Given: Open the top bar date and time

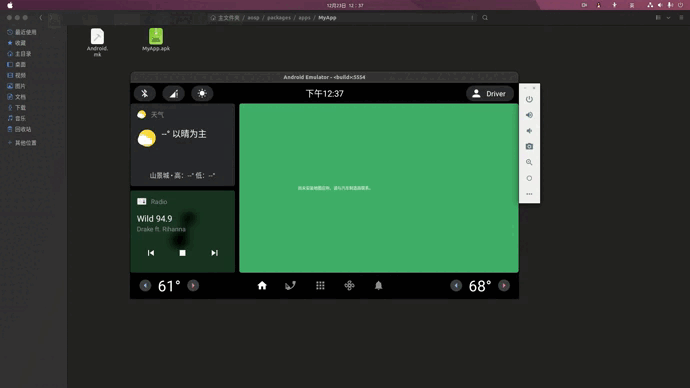Looking at the screenshot, I should pyautogui.click(x=345, y=5).
